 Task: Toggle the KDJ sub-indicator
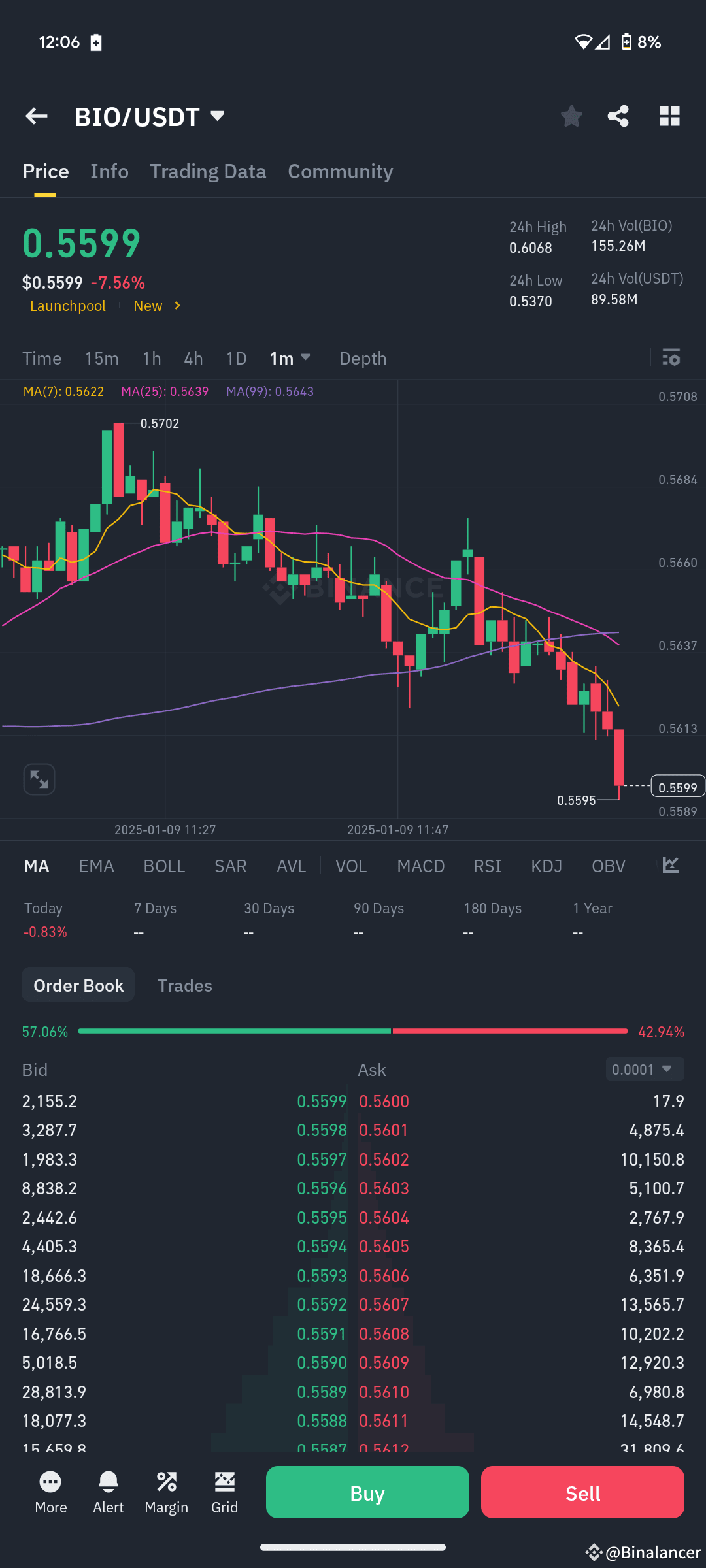tap(546, 866)
